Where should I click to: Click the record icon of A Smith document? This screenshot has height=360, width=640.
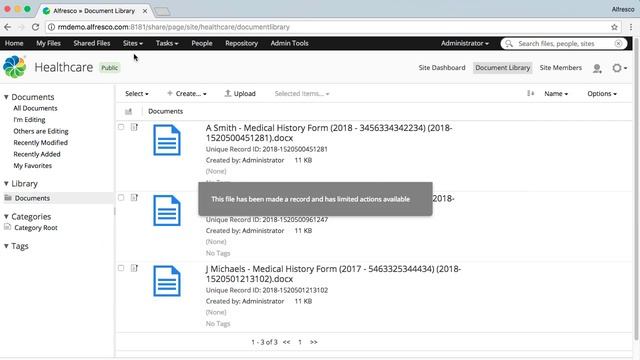point(134,127)
